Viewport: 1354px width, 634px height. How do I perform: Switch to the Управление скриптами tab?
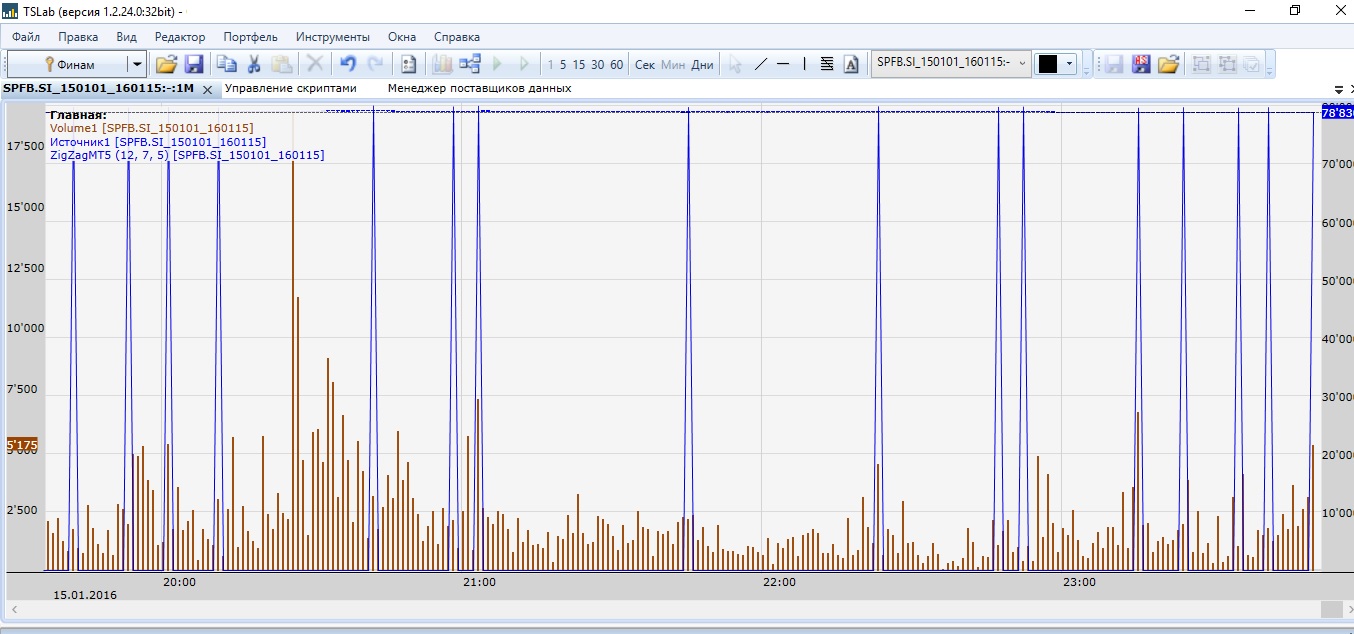pos(290,88)
